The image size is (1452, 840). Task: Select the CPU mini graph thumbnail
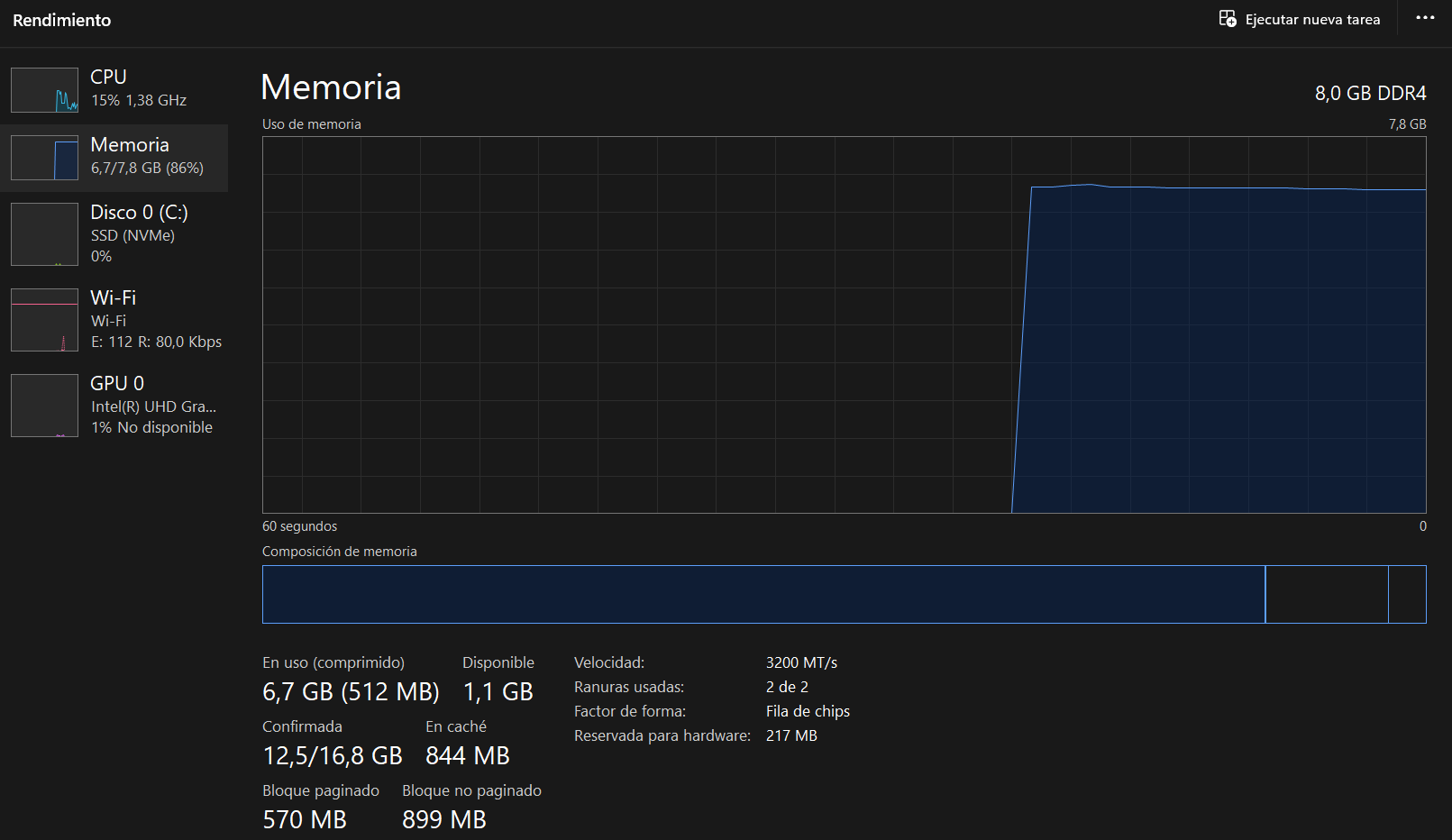tap(44, 90)
